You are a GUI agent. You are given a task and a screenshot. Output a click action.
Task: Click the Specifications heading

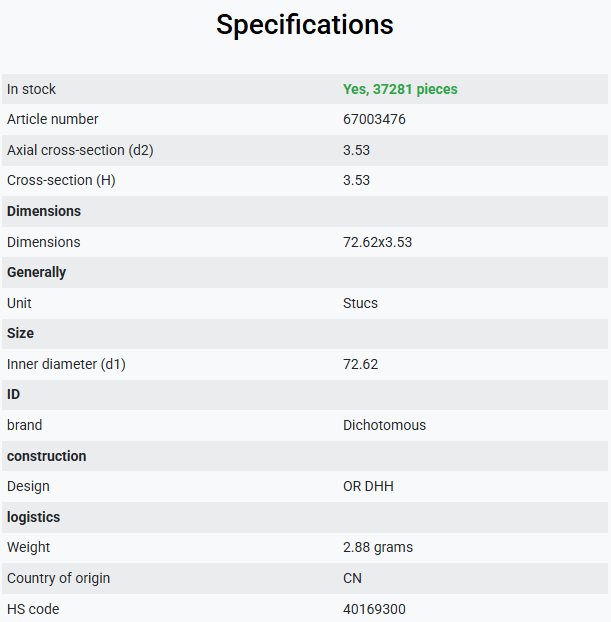[305, 25]
